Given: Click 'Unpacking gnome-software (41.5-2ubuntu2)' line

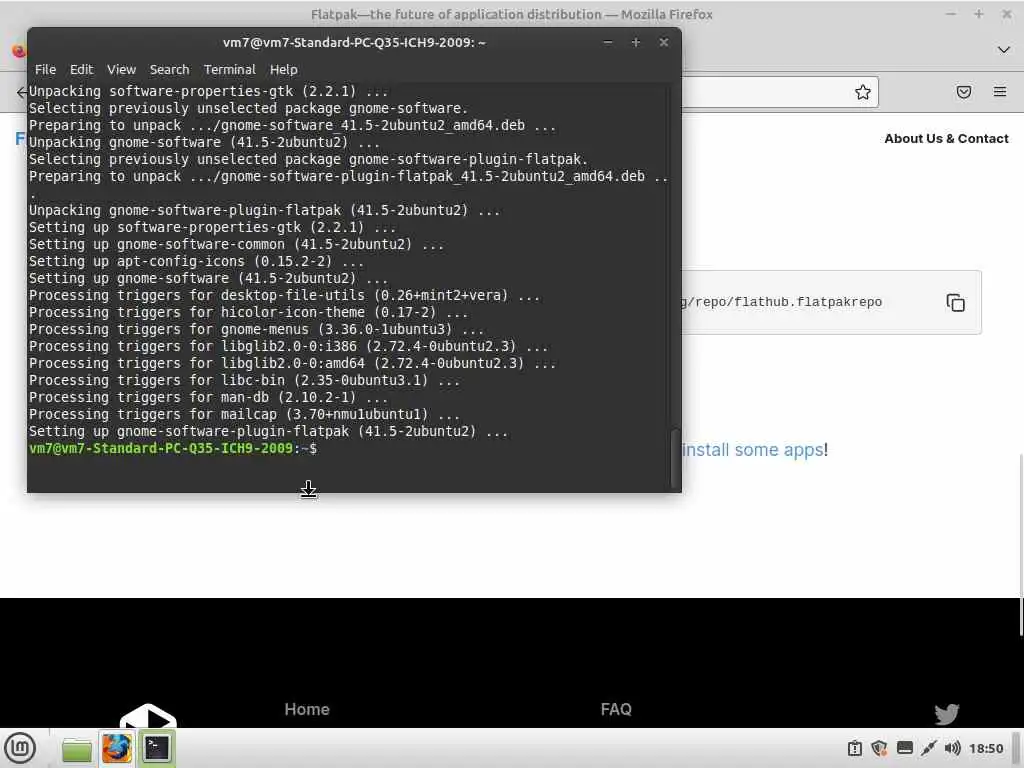Looking at the screenshot, I should (204, 142).
